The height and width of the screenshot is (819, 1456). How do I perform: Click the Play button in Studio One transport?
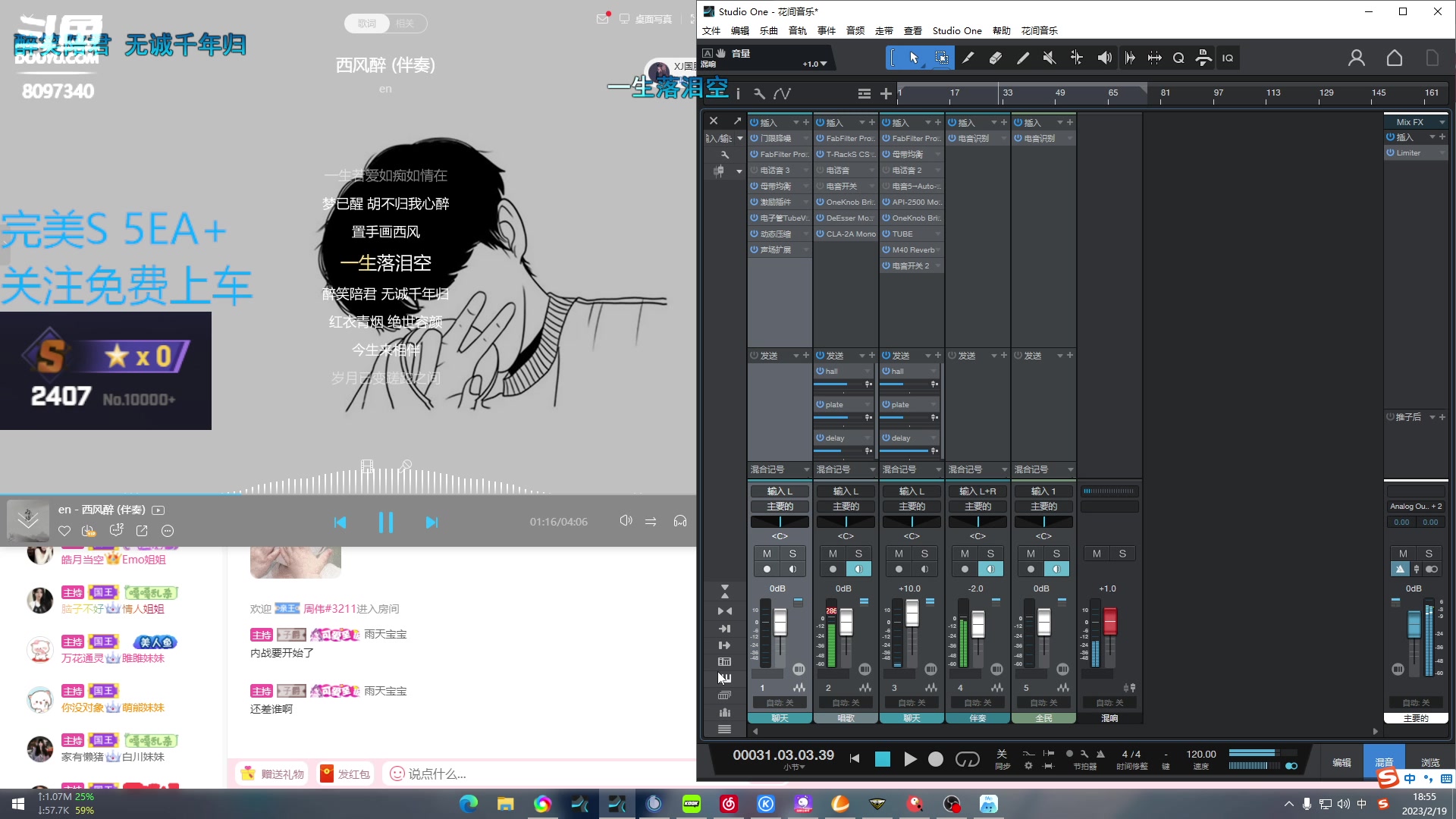point(910,758)
